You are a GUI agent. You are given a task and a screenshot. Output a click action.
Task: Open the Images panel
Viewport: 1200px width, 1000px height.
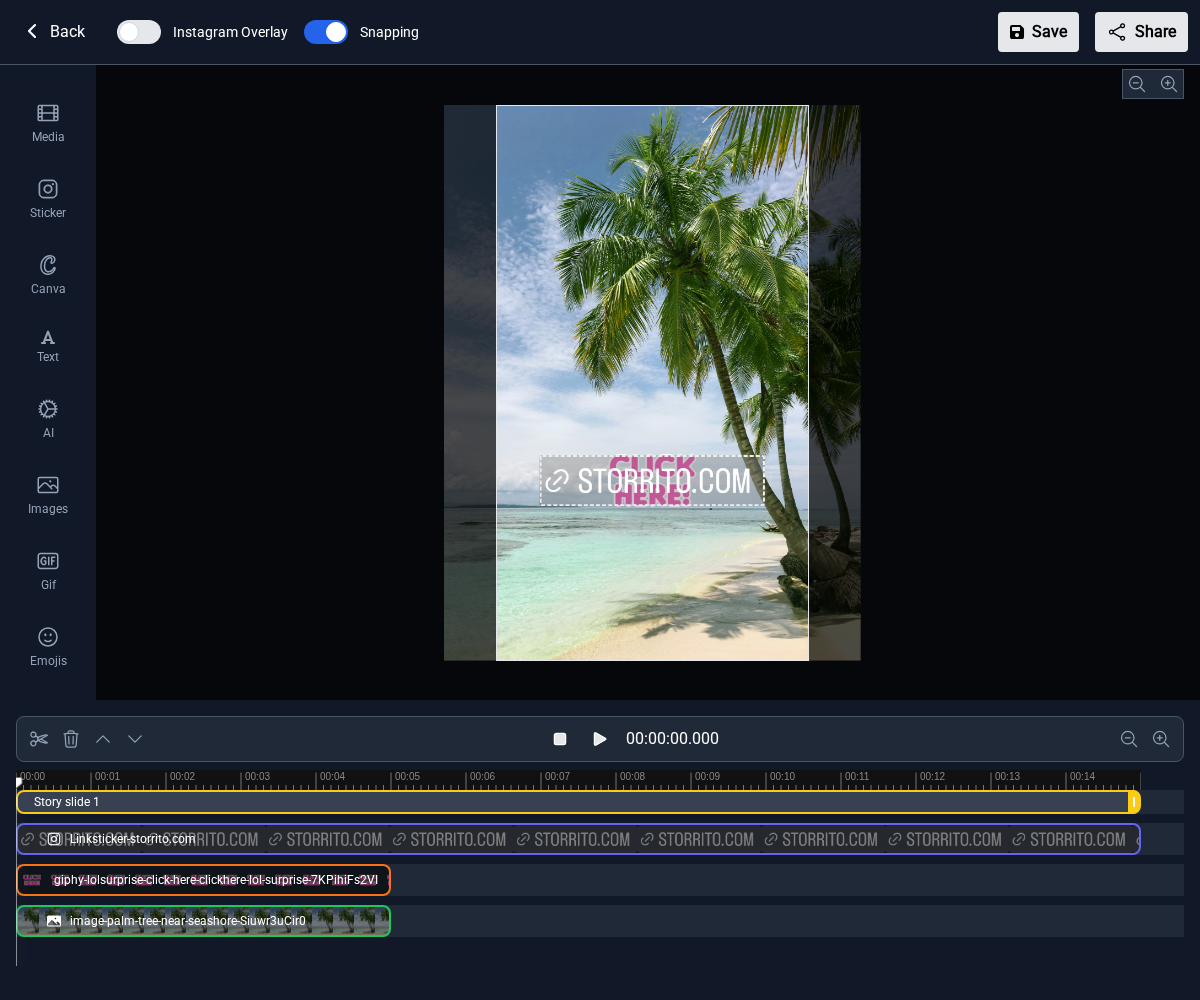(x=48, y=495)
